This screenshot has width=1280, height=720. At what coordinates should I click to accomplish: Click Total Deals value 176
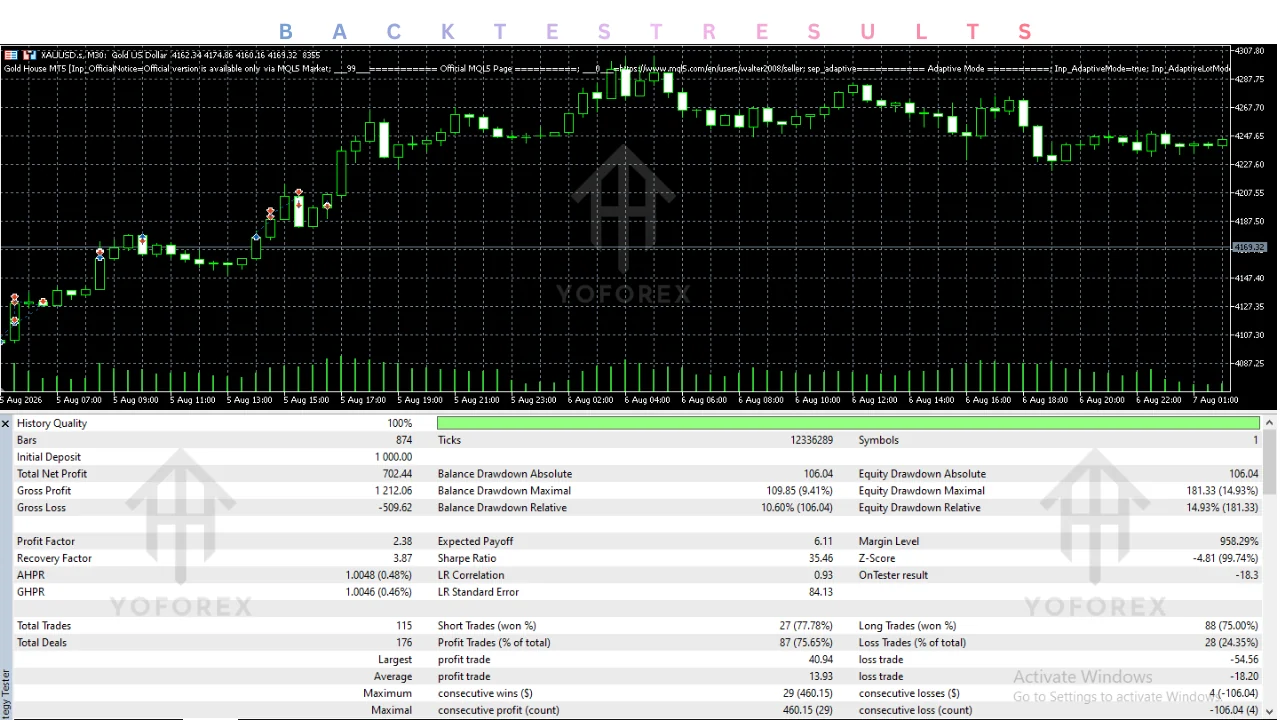tap(404, 644)
